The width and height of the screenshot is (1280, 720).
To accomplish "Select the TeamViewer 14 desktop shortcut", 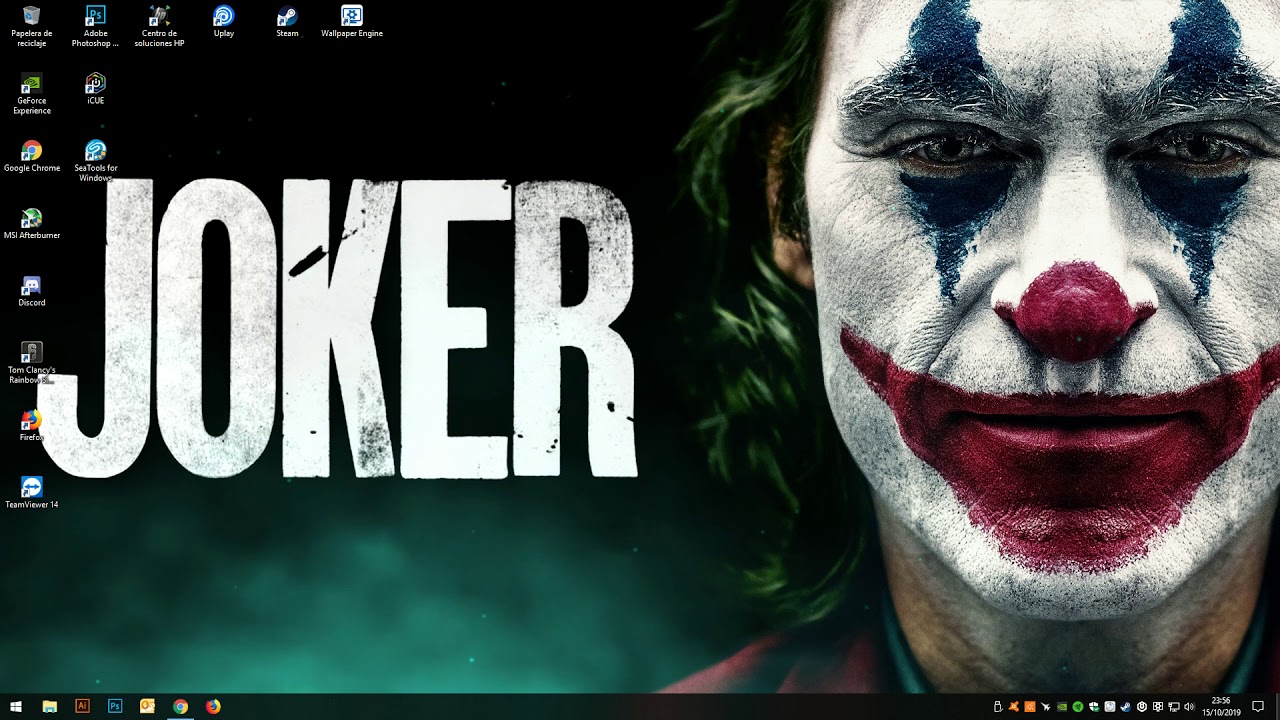I will click(x=32, y=493).
